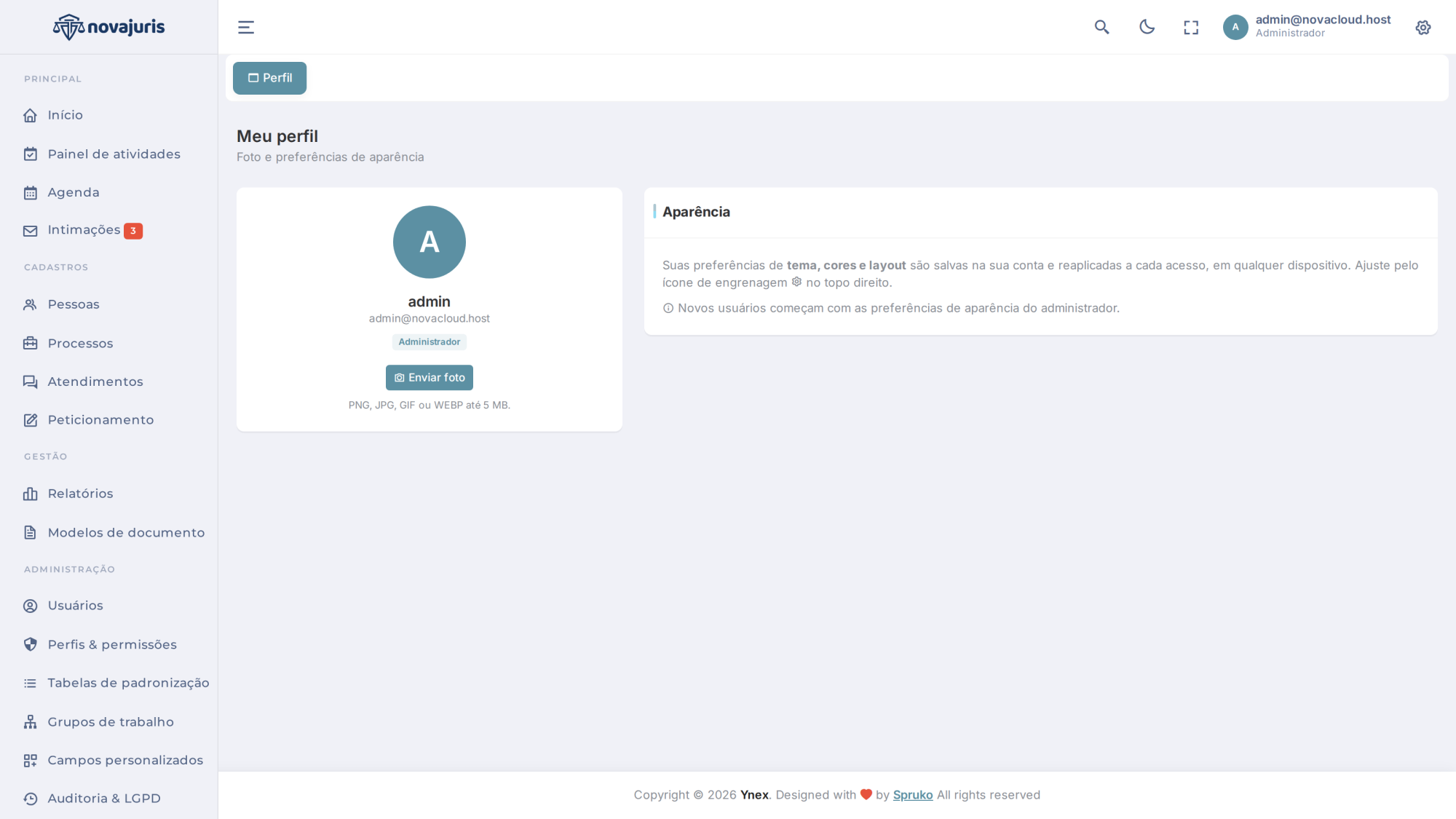
Task: Click the large admin avatar circle
Action: (x=430, y=242)
